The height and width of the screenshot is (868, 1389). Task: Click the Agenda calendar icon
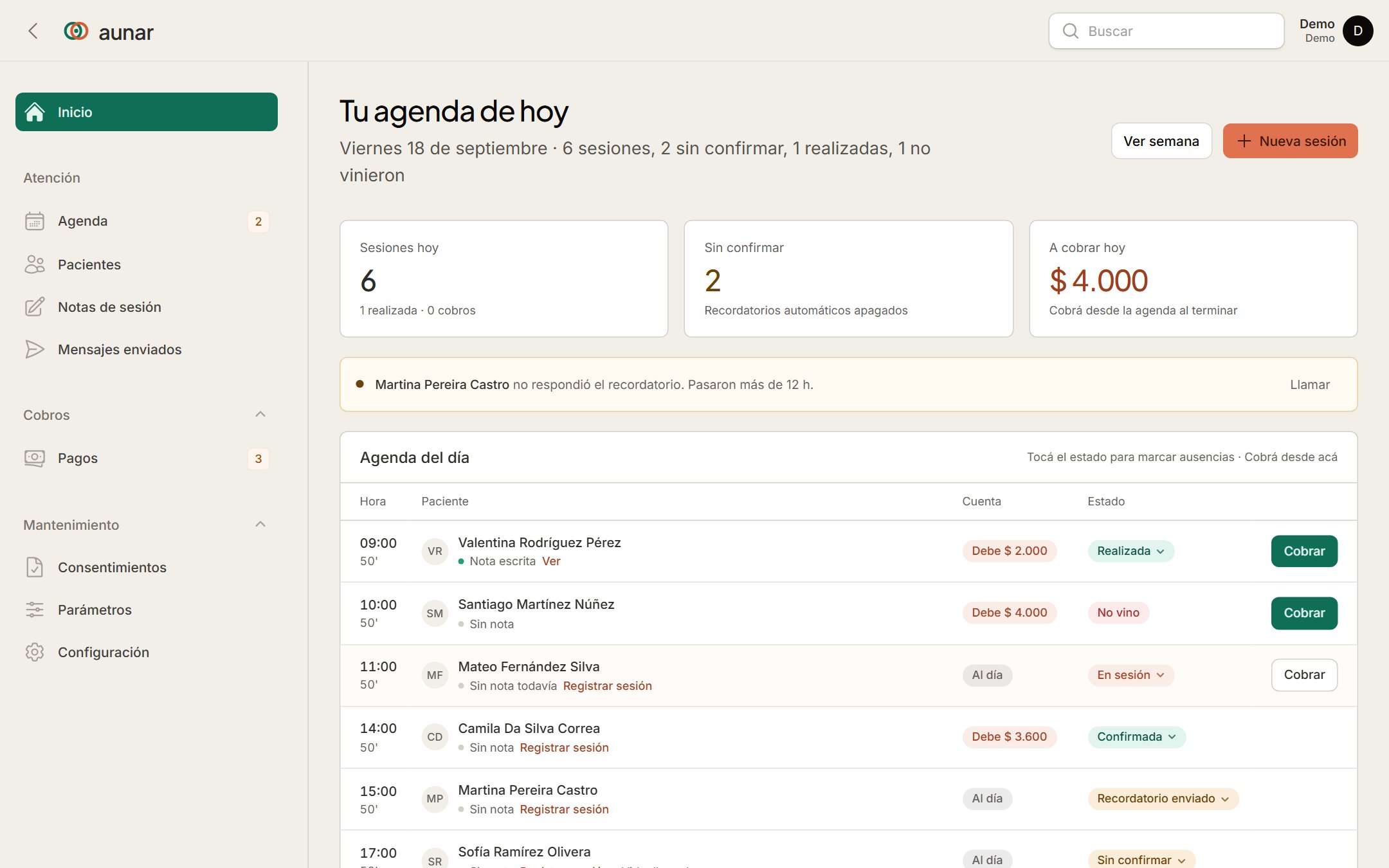coord(35,221)
